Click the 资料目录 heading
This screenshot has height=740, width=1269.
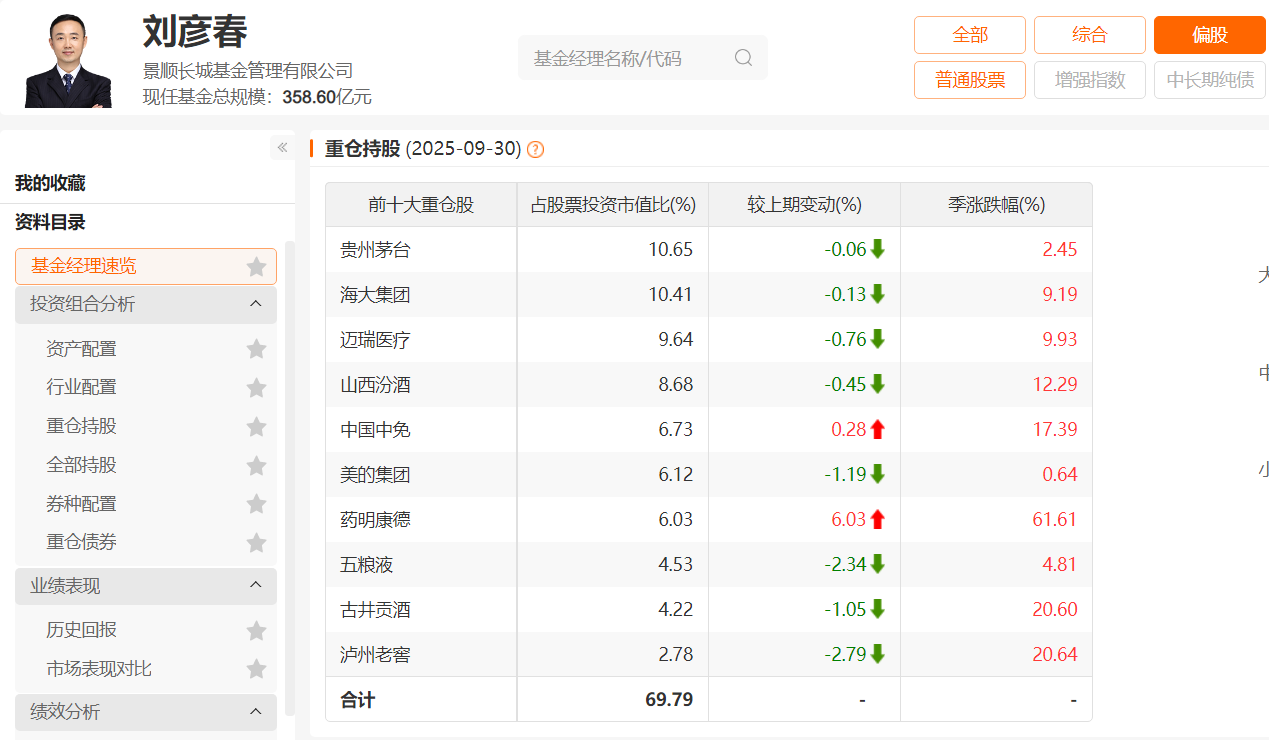tap(50, 222)
